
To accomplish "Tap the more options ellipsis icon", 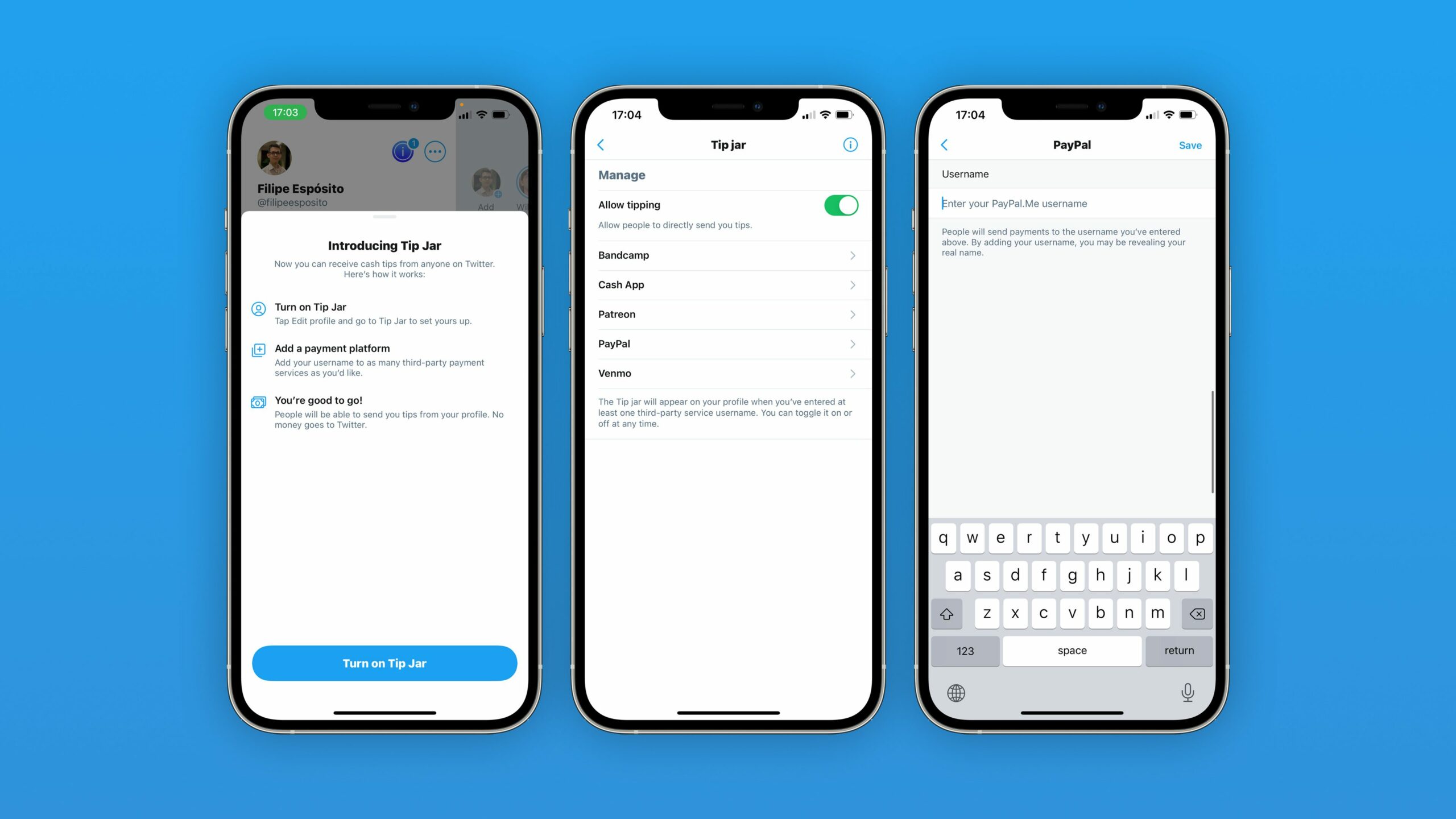I will tap(435, 151).
